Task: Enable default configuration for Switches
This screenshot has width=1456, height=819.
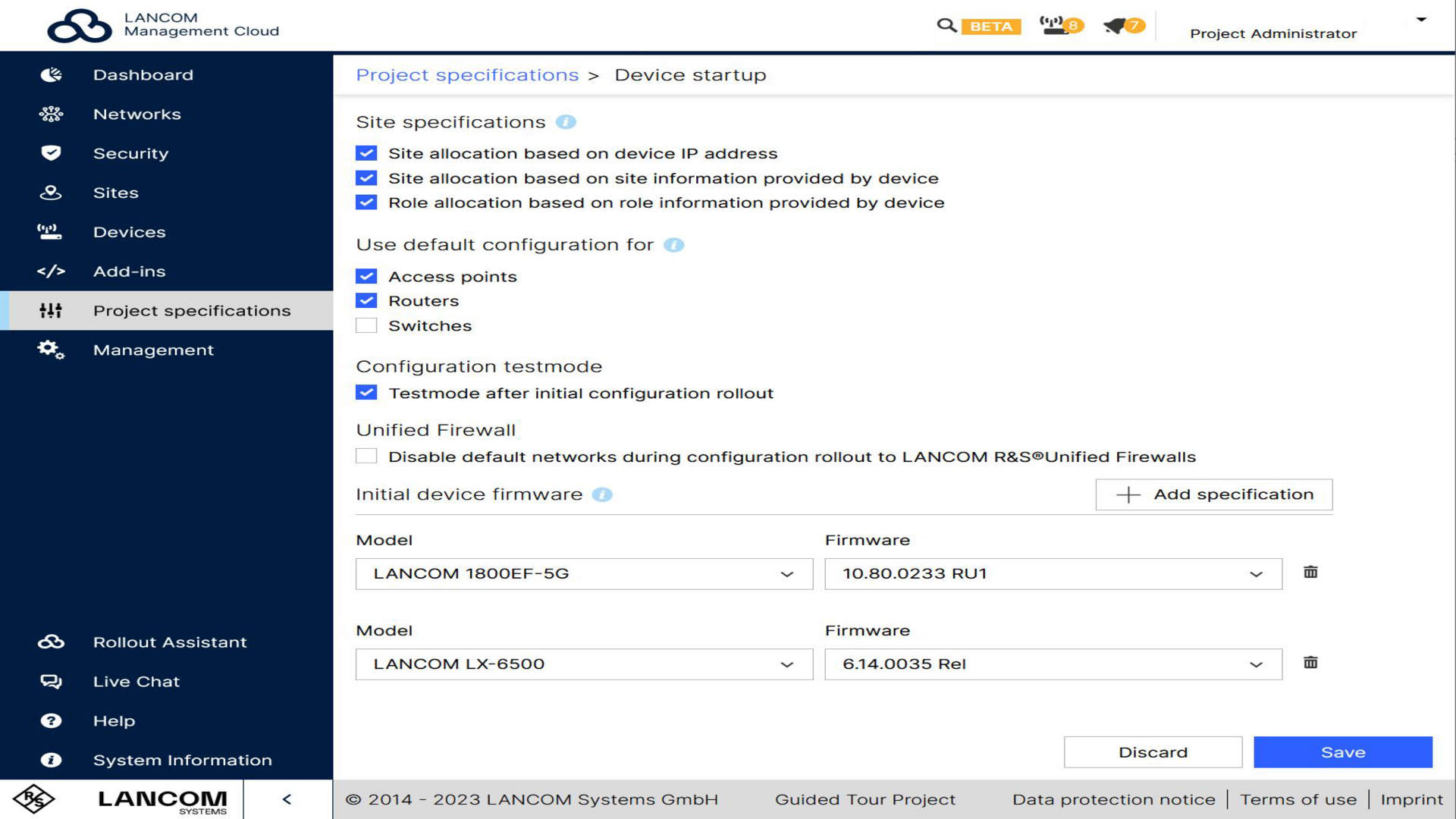Action: click(x=366, y=325)
